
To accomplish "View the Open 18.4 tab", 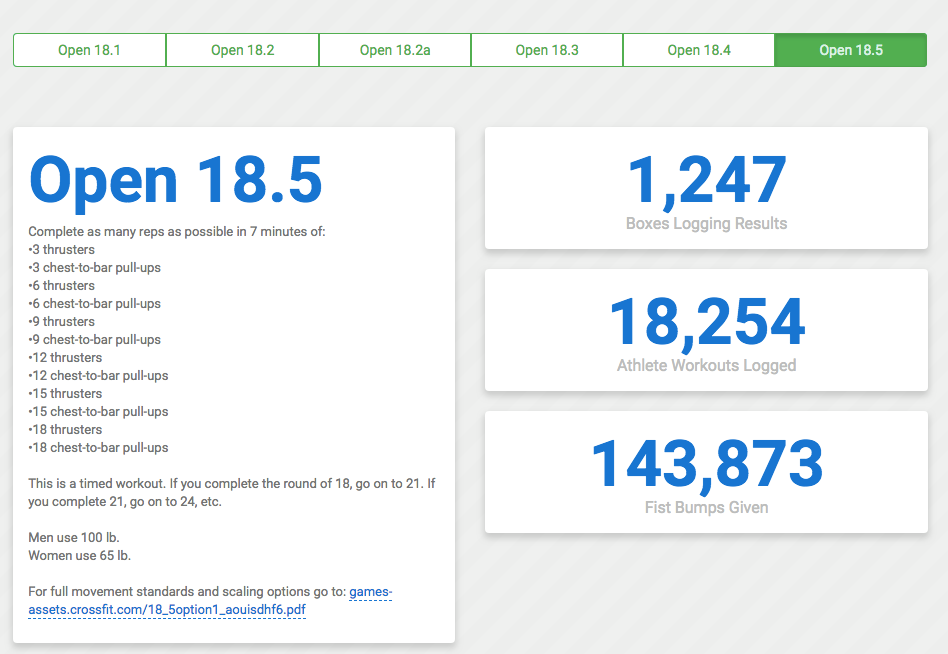I will click(x=699, y=50).
